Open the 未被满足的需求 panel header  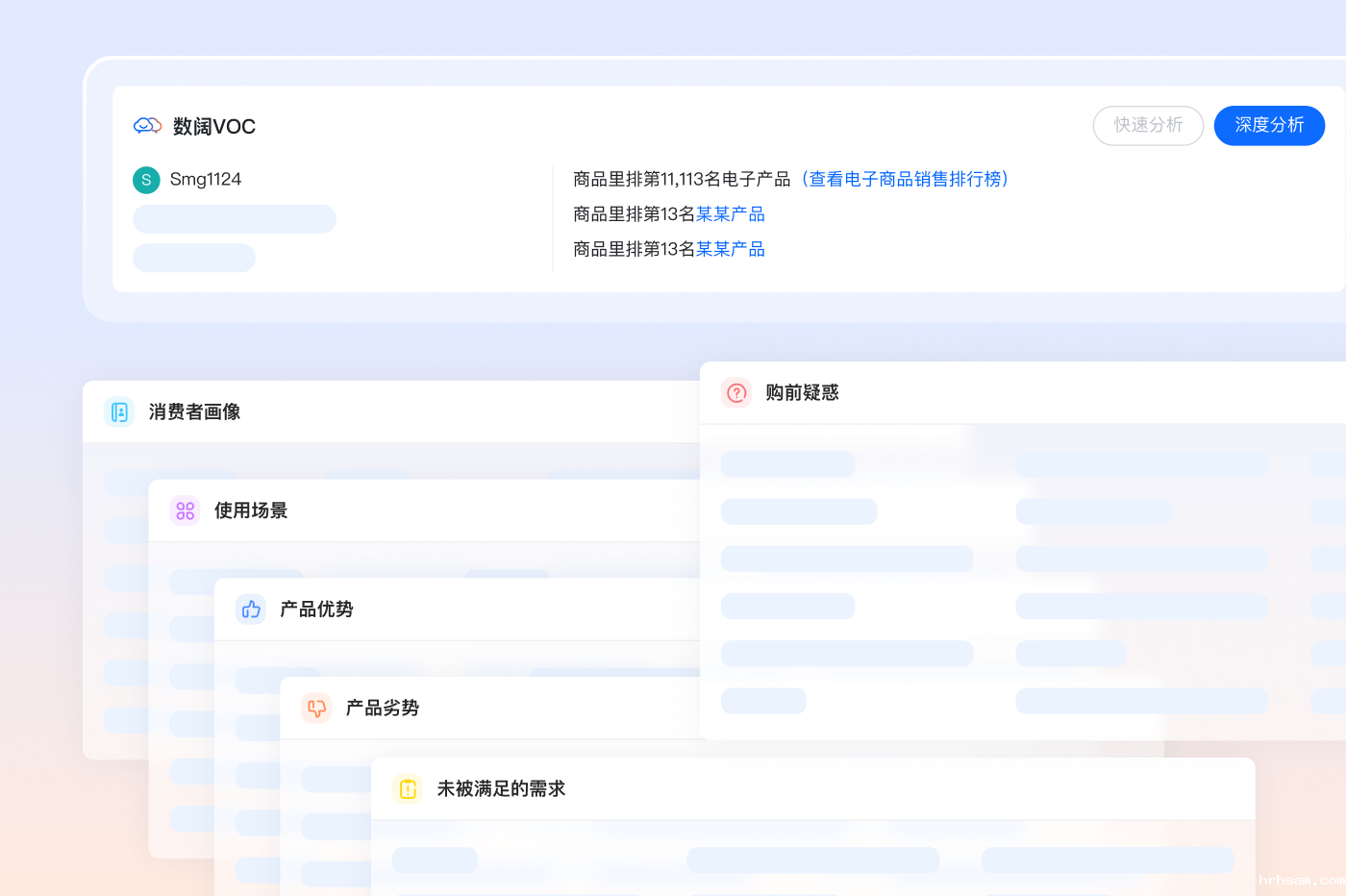[x=501, y=789]
